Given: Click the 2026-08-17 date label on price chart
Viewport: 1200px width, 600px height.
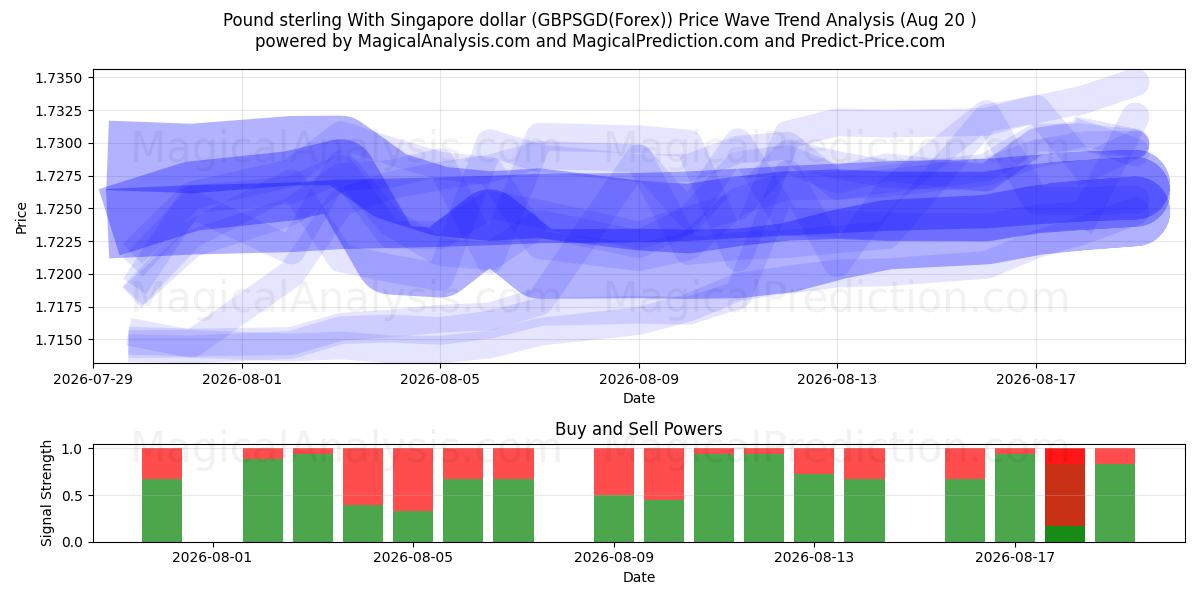Looking at the screenshot, I should 1036,379.
